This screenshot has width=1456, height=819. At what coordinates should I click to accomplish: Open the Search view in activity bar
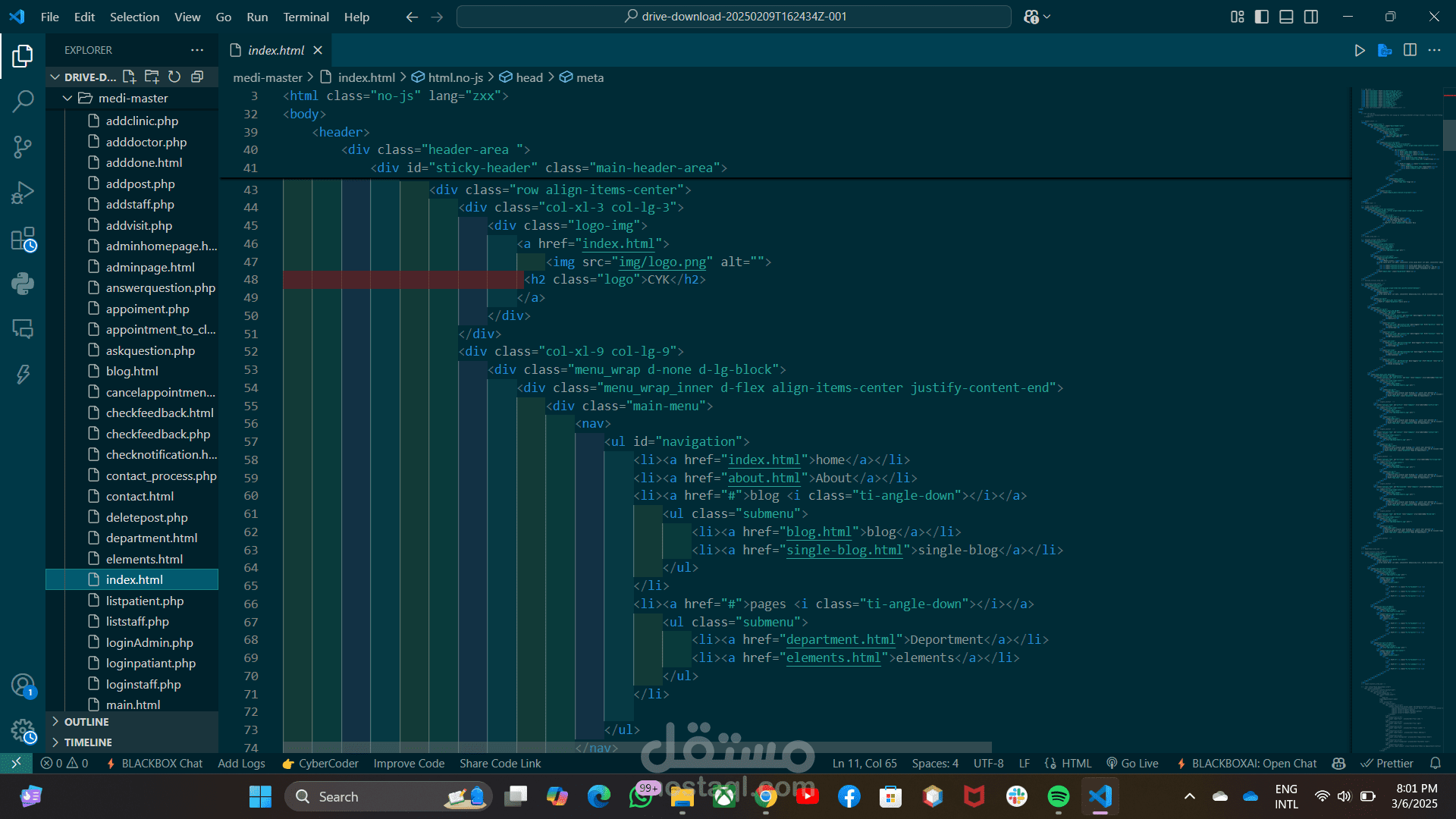point(23,101)
